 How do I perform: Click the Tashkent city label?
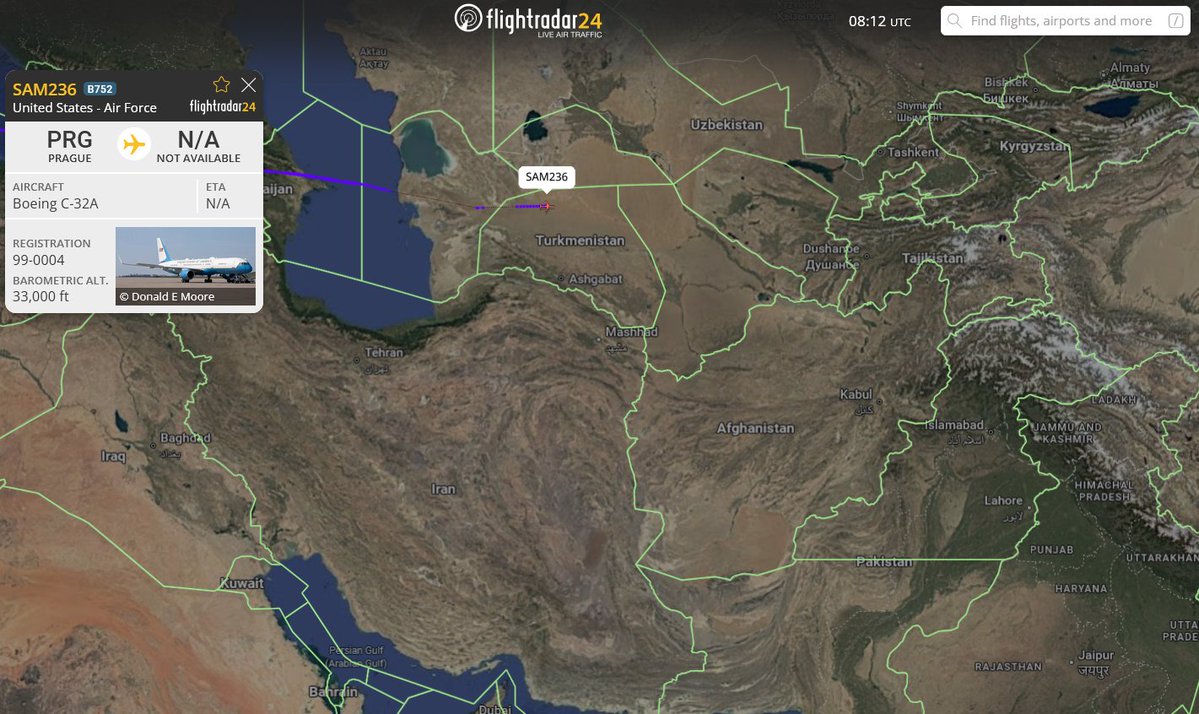click(913, 152)
